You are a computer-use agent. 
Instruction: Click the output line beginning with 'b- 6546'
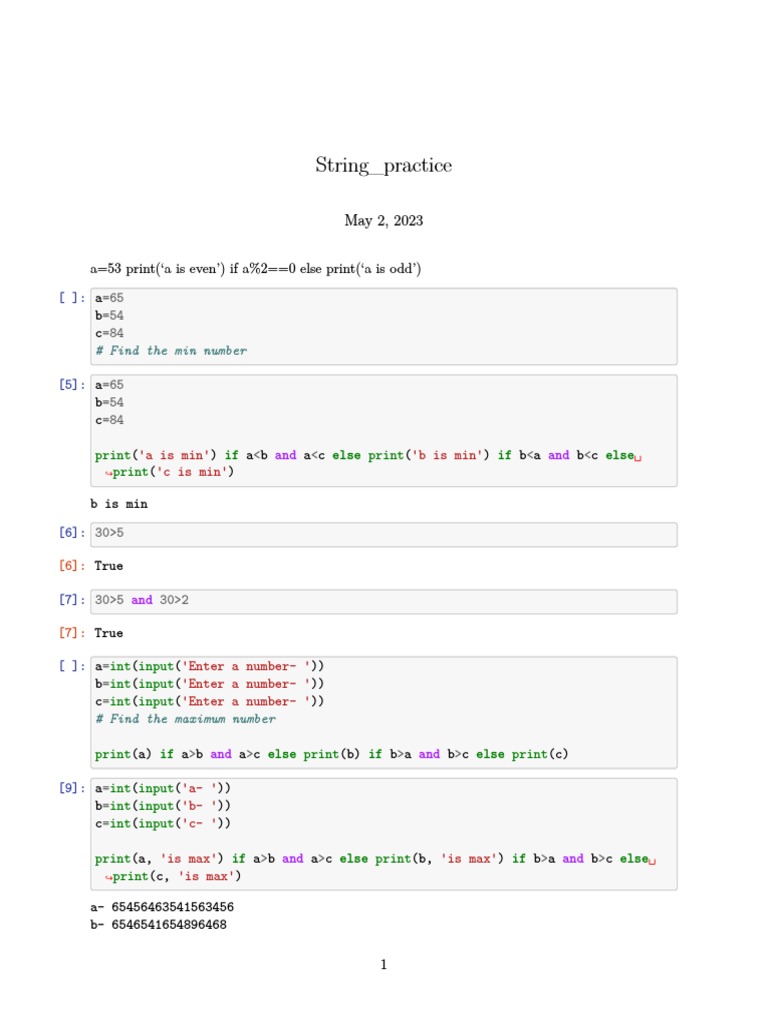[x=158, y=925]
